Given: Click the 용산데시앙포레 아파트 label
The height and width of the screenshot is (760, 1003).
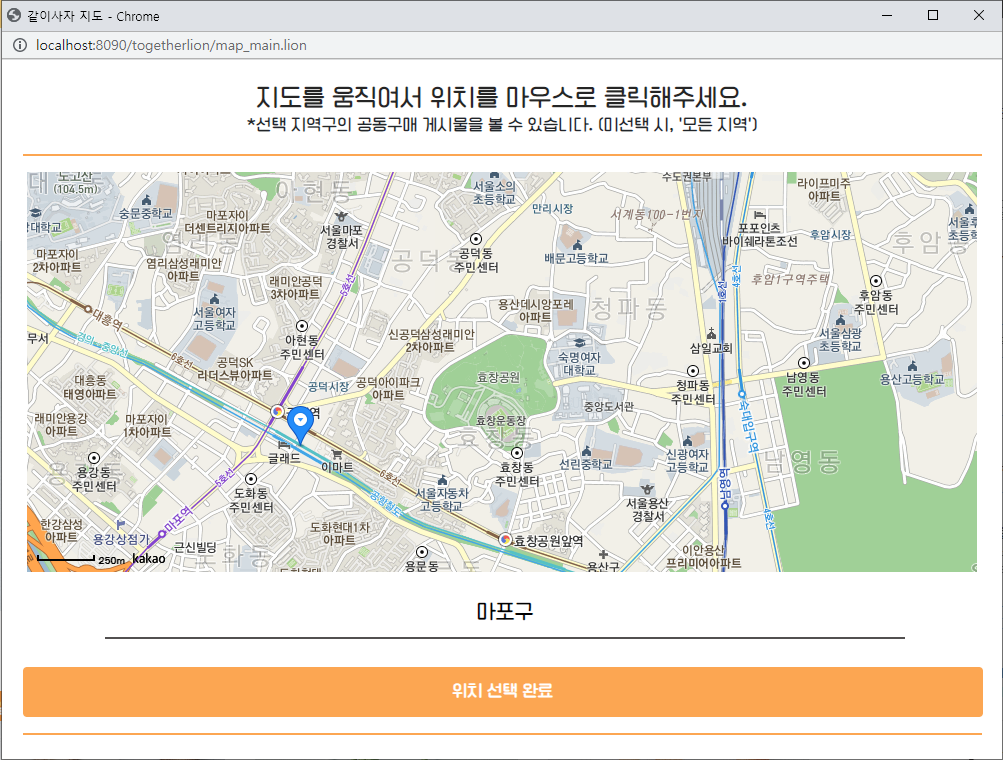Looking at the screenshot, I should pyautogui.click(x=536, y=310).
